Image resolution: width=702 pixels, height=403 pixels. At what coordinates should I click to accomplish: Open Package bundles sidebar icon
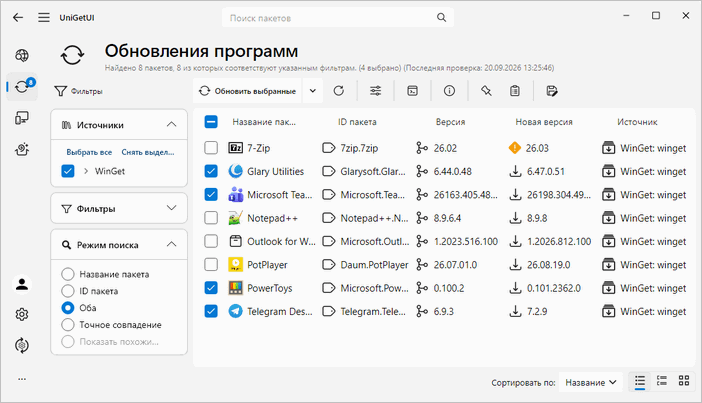point(22,149)
